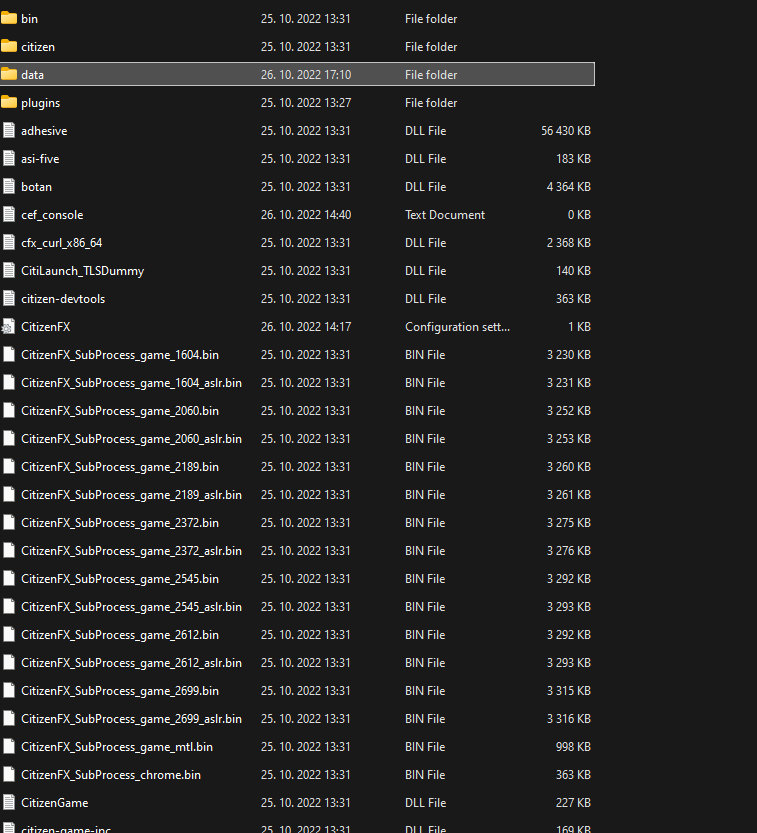This screenshot has width=757, height=833.
Task: Click the adhesive DLL file icon
Action: coord(9,131)
